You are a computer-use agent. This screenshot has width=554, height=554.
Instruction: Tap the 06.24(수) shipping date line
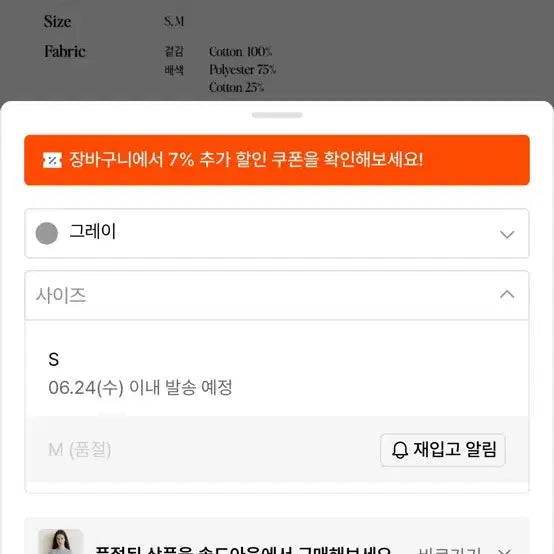pyautogui.click(x=140, y=388)
